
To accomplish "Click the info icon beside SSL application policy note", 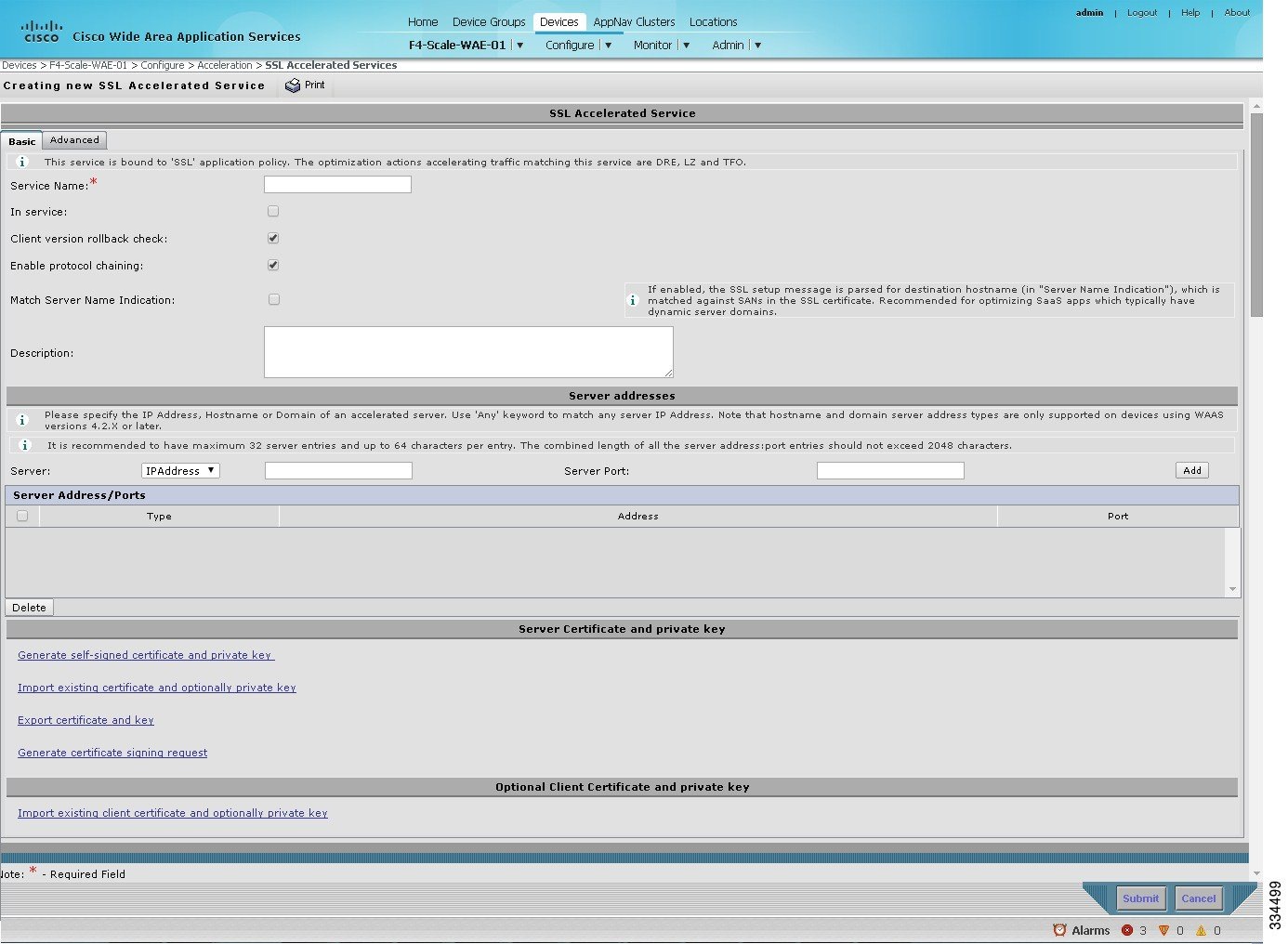I will coord(22,162).
